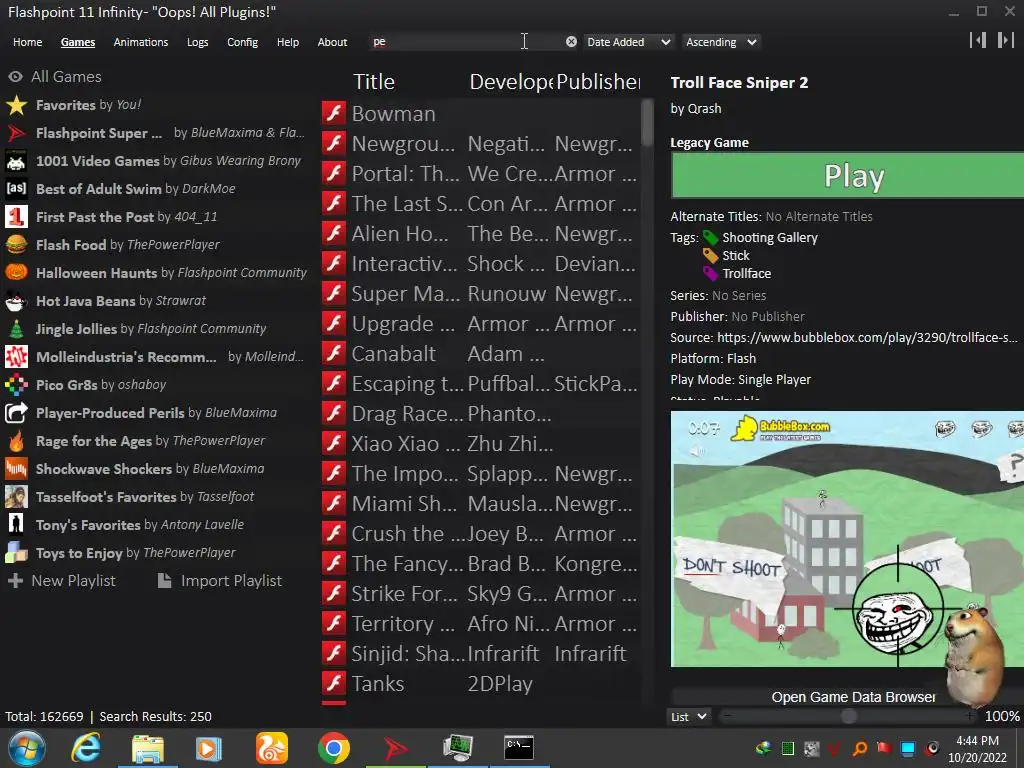The height and width of the screenshot is (768, 1024).
Task: Click the Flash icon beside Canabalt
Action: [x=334, y=353]
